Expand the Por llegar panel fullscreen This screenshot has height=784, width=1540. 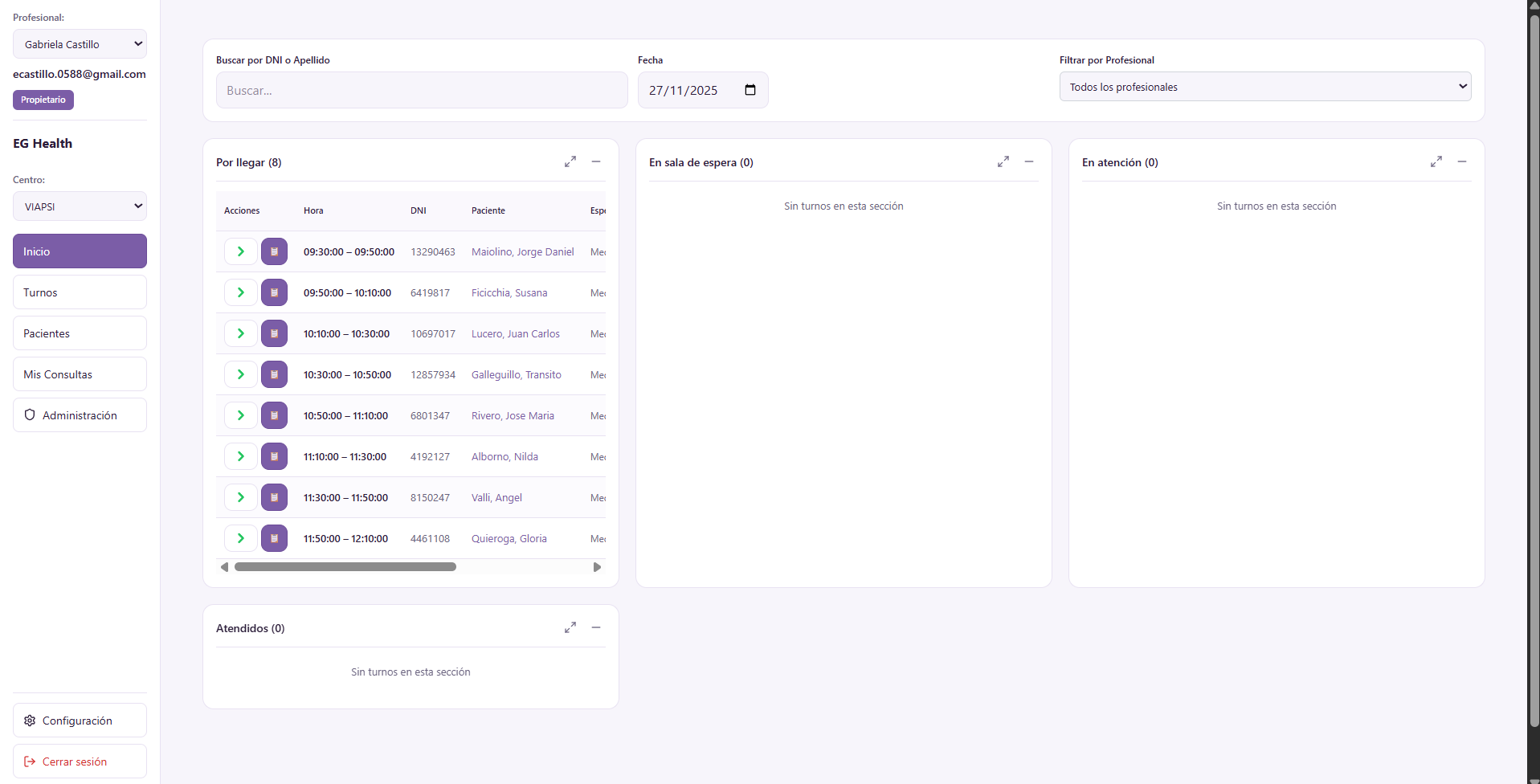coord(570,161)
